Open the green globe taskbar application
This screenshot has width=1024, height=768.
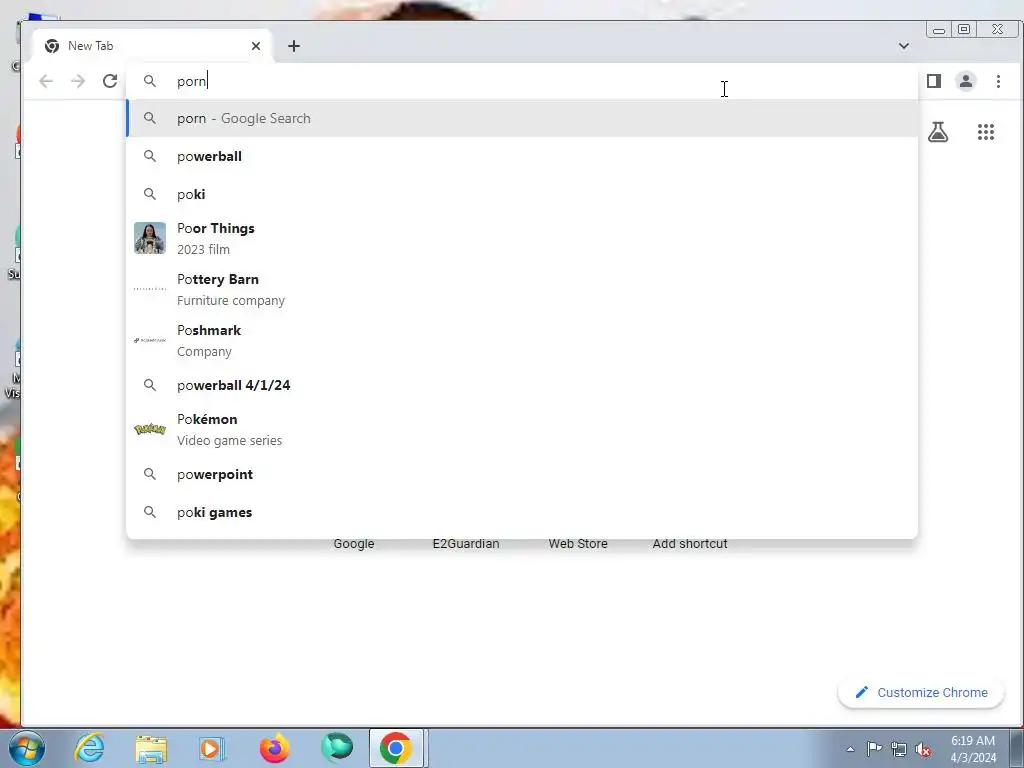337,748
